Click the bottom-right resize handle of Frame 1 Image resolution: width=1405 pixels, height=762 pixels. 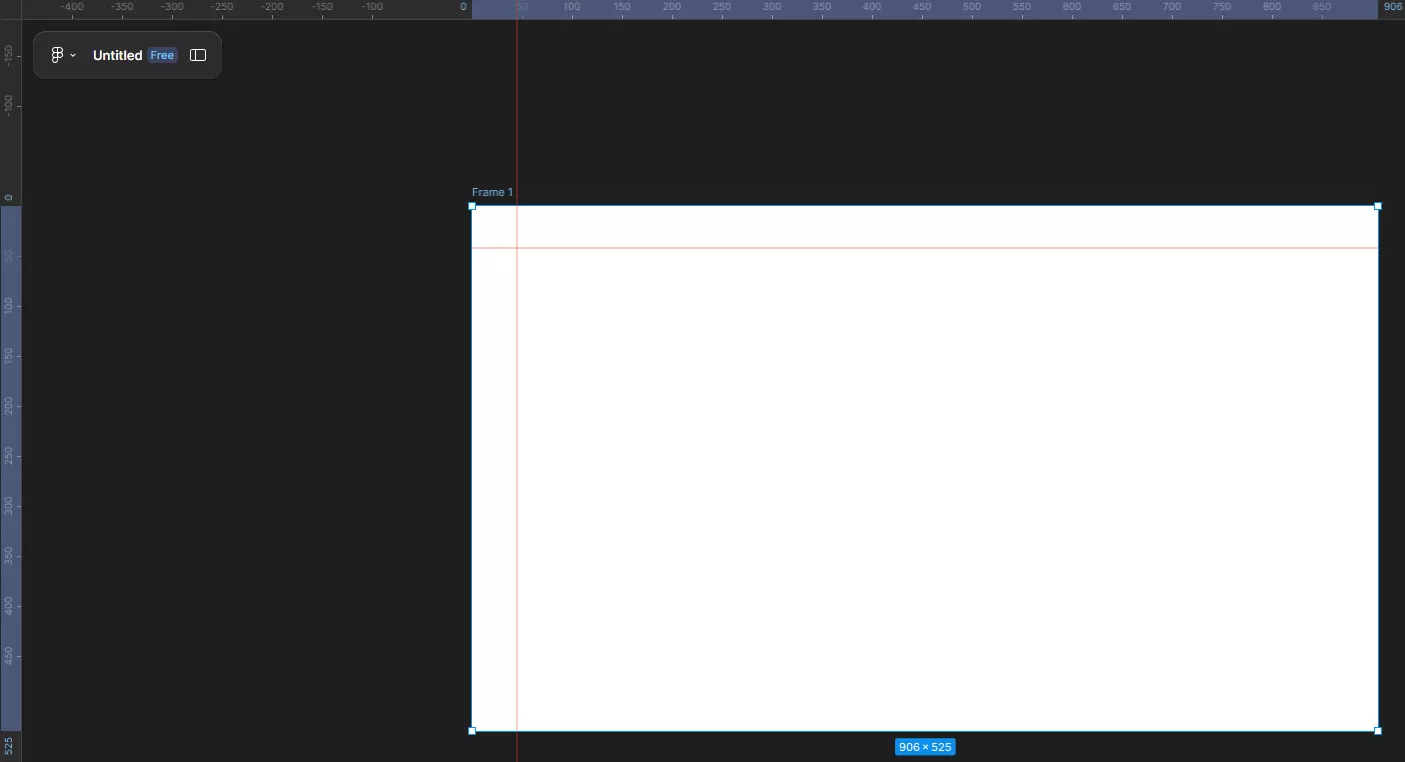tap(1377, 731)
